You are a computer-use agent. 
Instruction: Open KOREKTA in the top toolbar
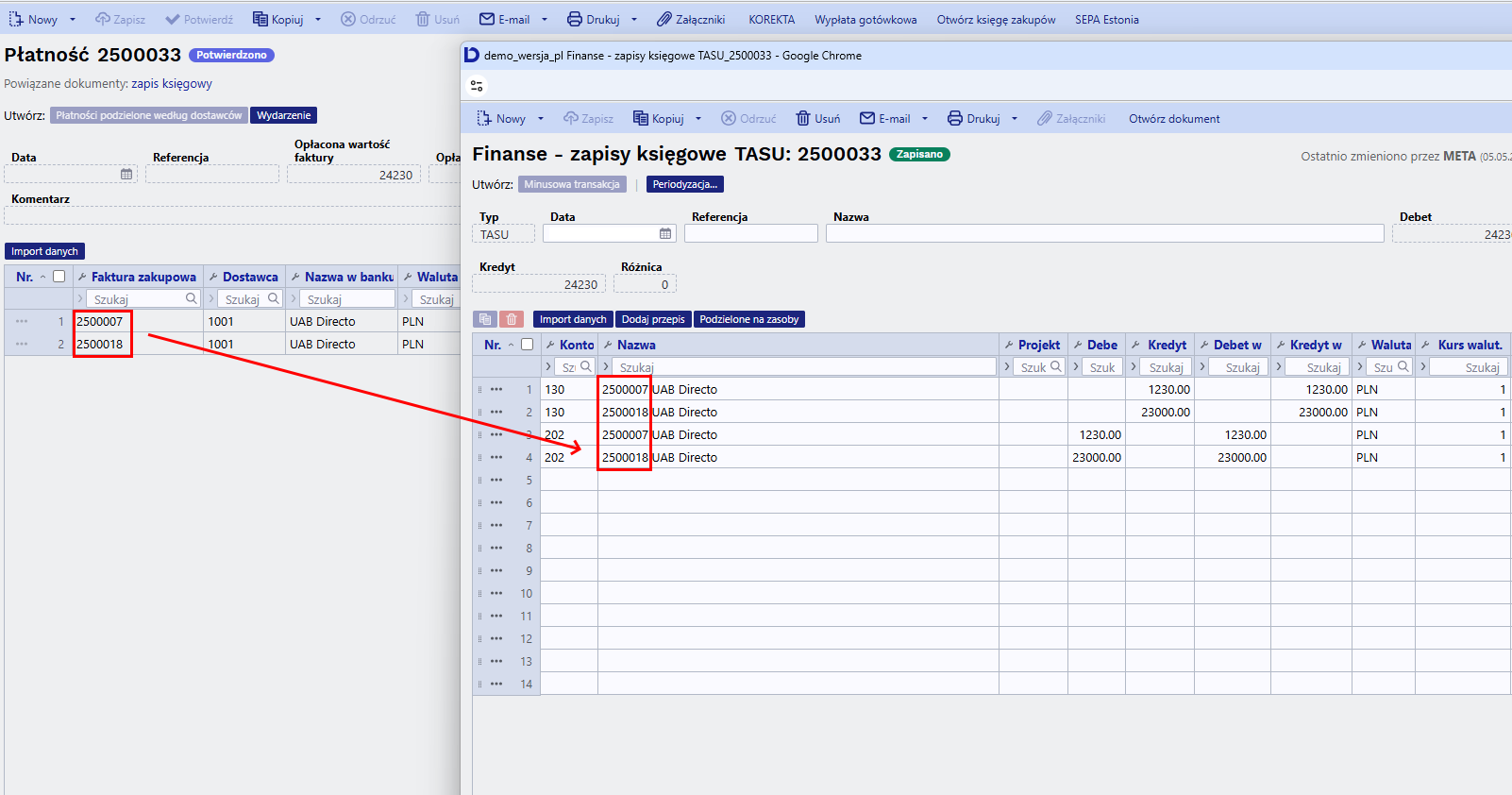771,19
